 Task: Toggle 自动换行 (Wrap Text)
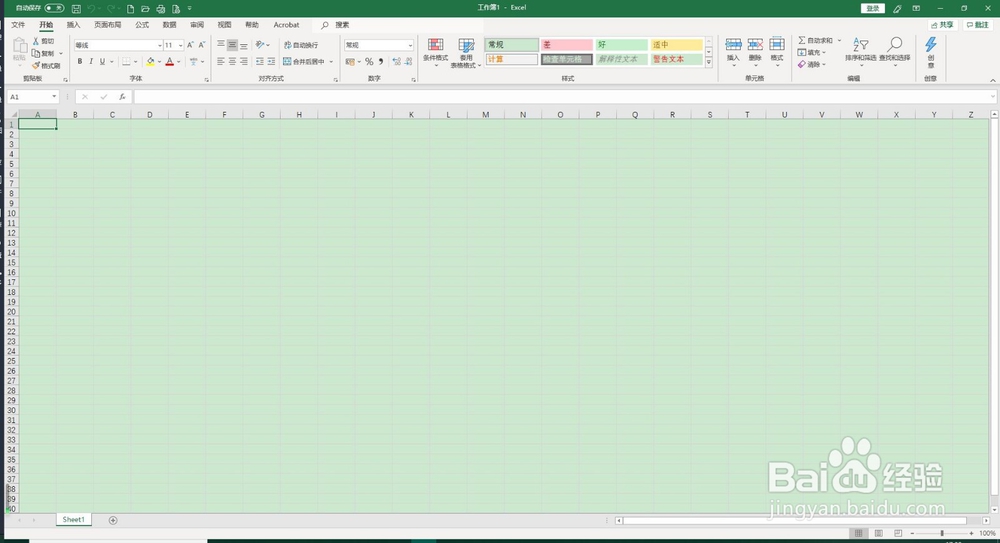coord(301,45)
